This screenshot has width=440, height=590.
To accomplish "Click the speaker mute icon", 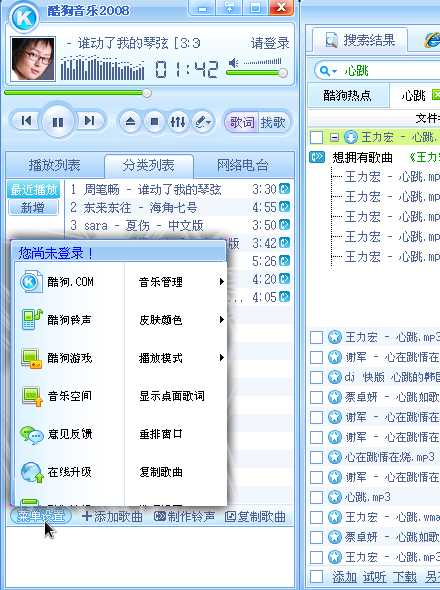I will pyautogui.click(x=233, y=62).
